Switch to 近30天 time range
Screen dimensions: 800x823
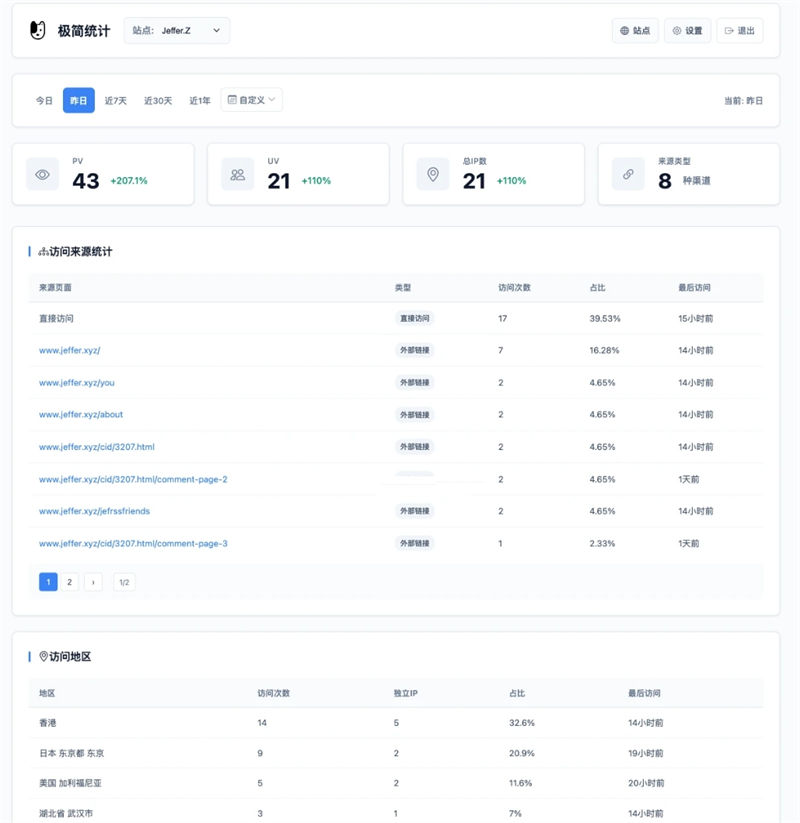coord(158,101)
